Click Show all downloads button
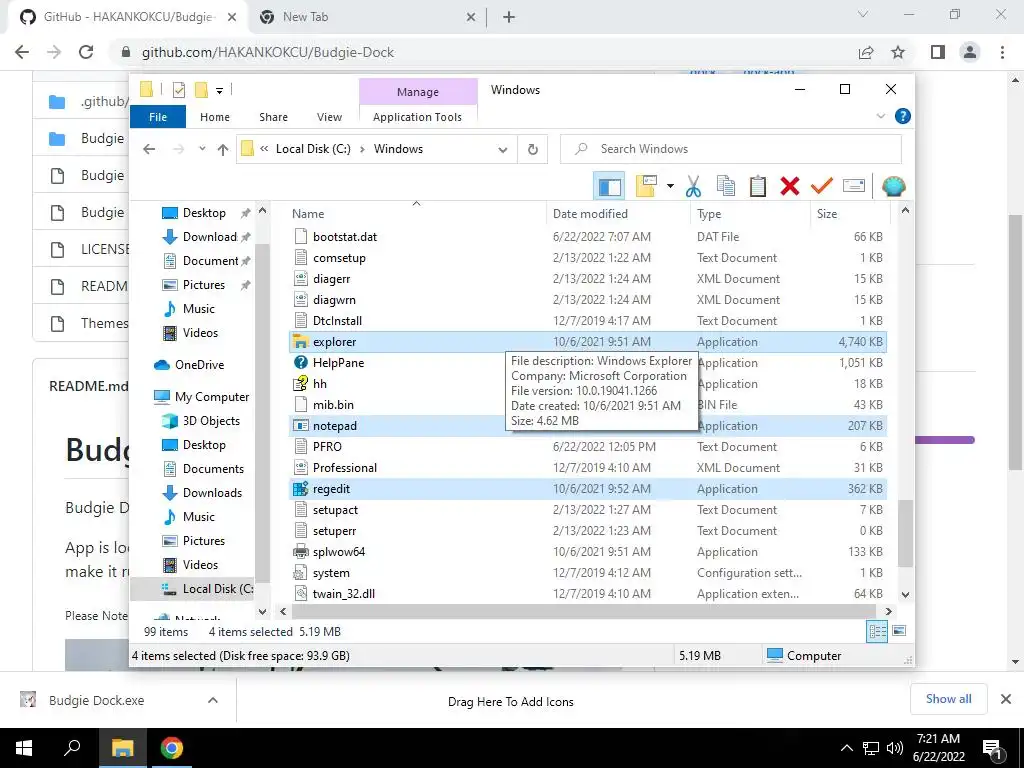 pos(948,699)
